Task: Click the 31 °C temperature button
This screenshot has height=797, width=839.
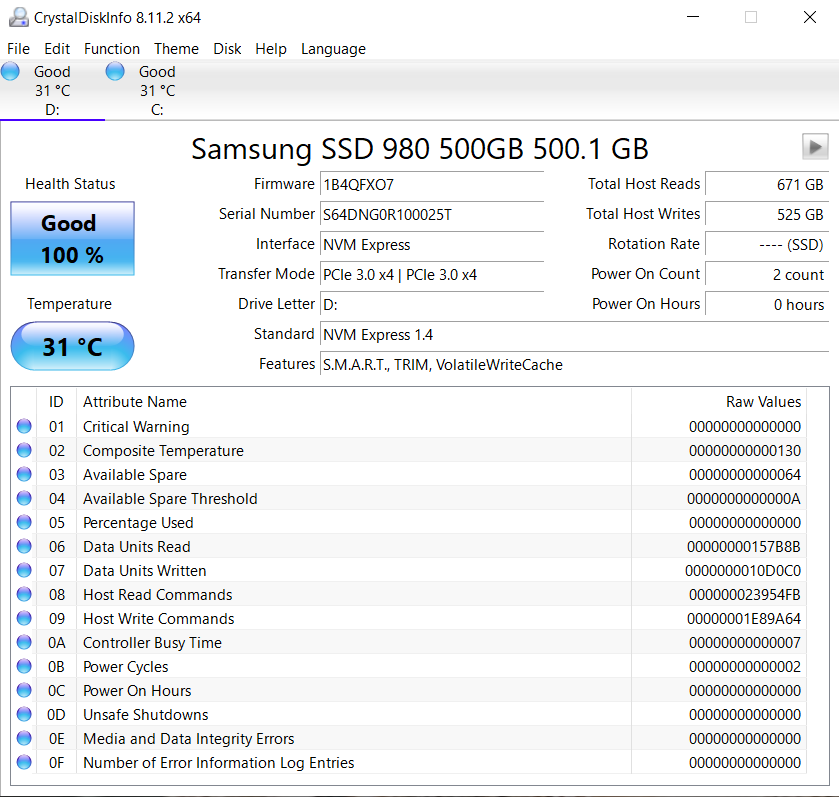Action: [x=72, y=347]
